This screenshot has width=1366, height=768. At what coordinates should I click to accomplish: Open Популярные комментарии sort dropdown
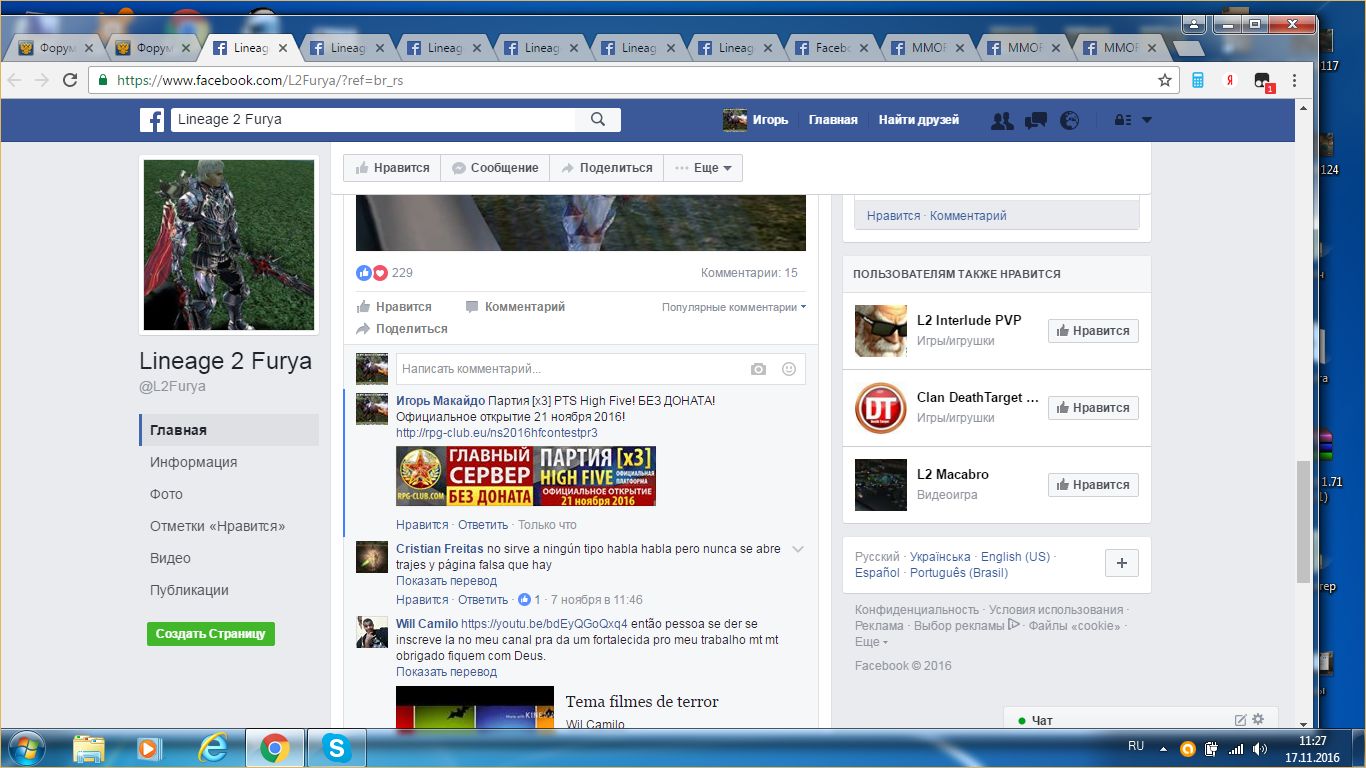click(x=733, y=307)
